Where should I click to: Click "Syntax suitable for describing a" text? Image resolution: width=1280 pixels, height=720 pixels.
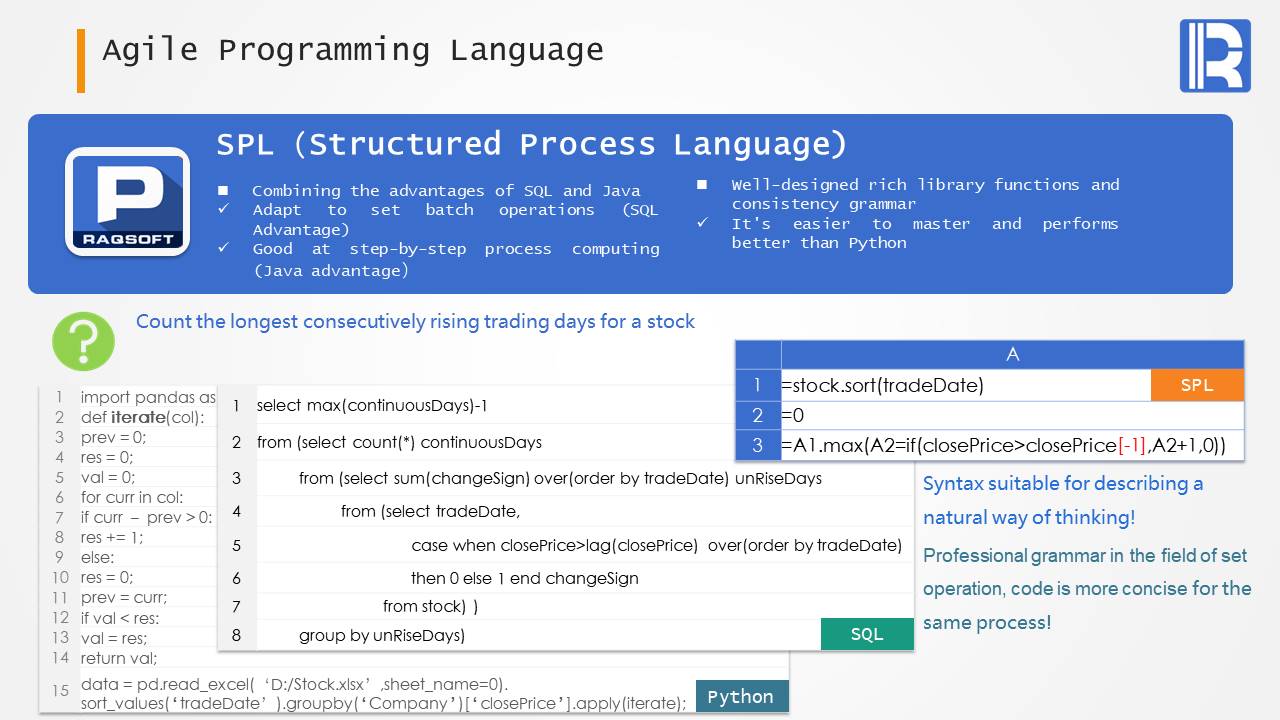click(1062, 484)
